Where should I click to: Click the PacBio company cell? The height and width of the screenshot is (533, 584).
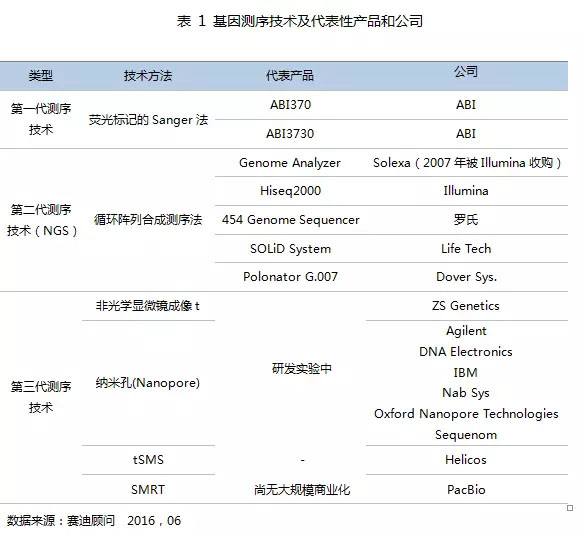point(466,489)
